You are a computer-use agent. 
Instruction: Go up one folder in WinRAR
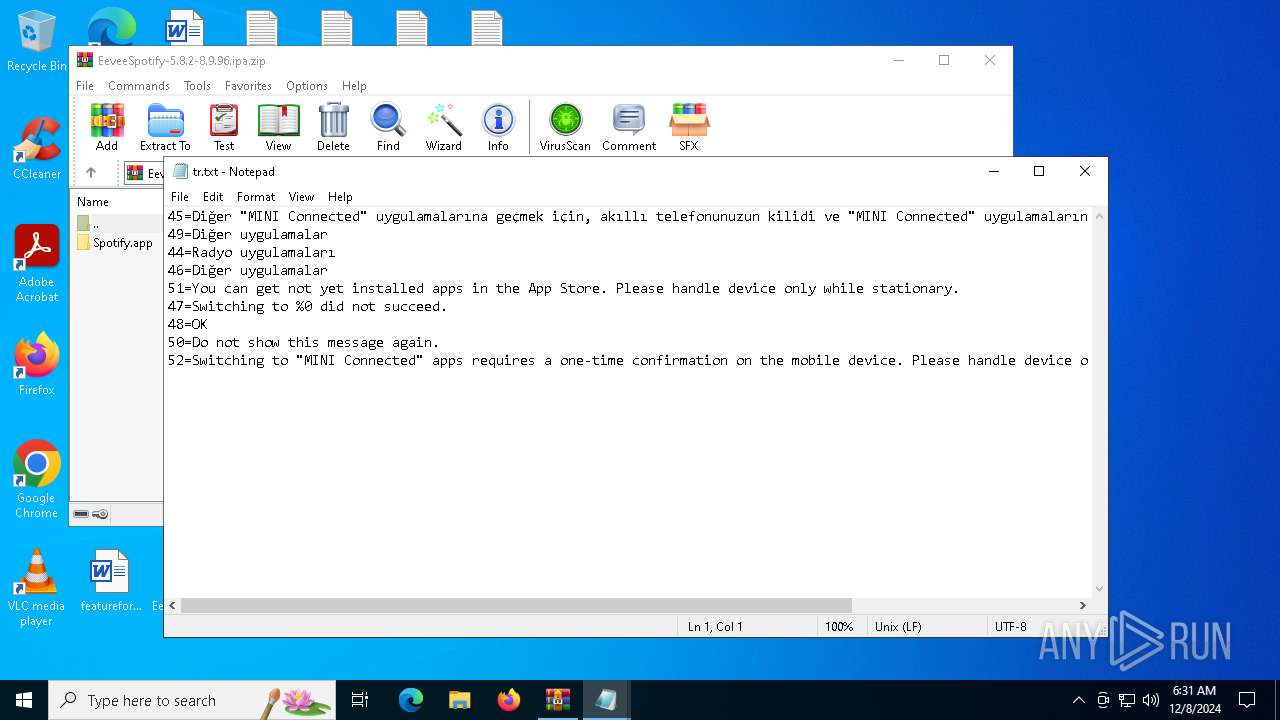[x=91, y=173]
